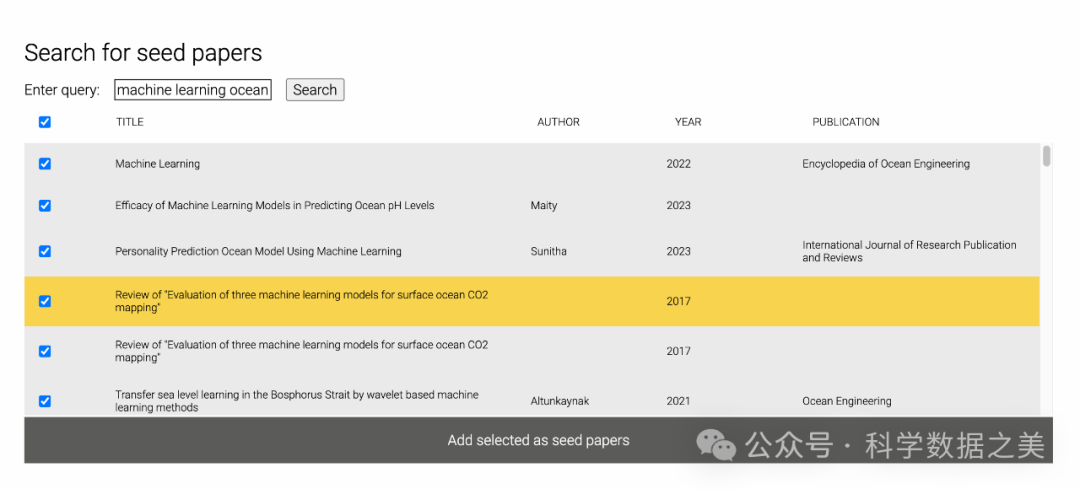Select 'Personality Prediction Ocean Model' paper title

point(258,252)
